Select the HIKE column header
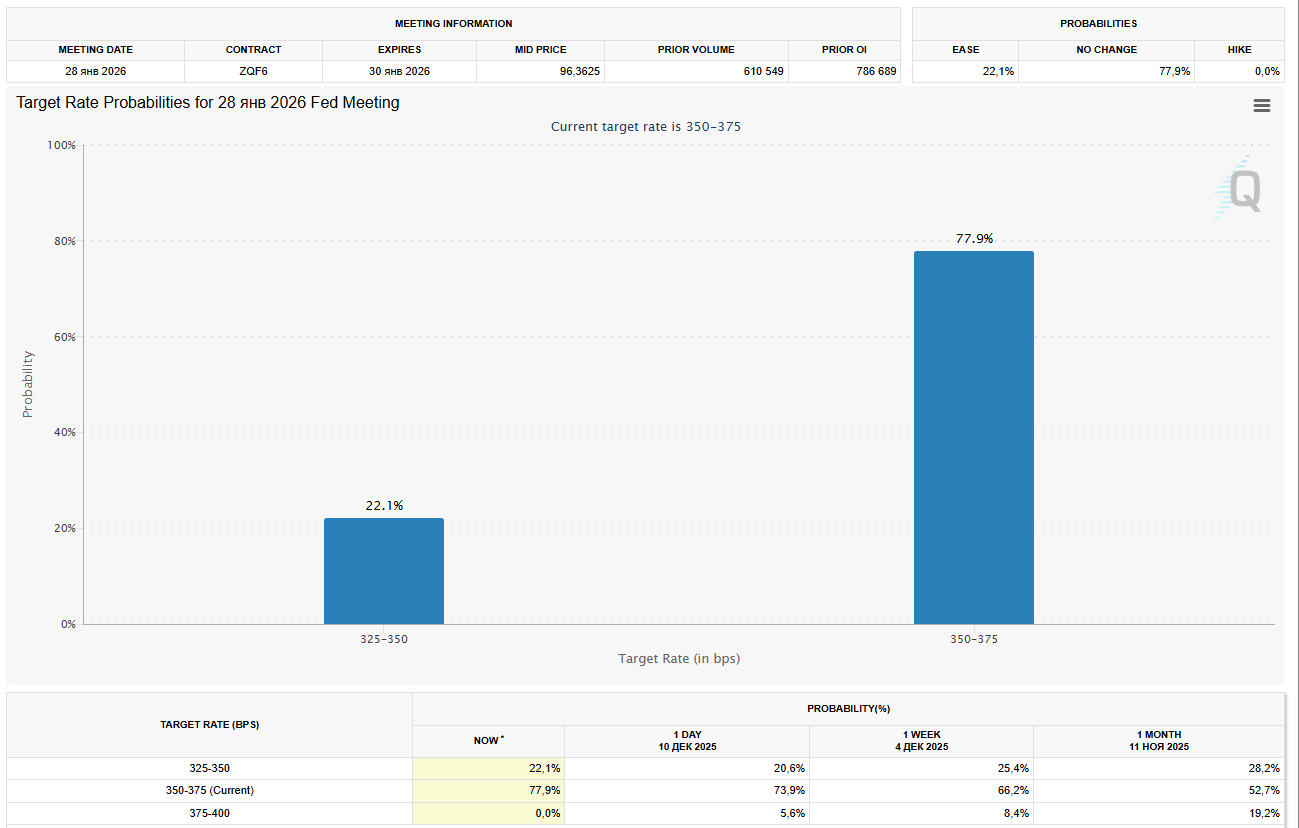Screen dimensions: 1299x828 pyautogui.click(x=1239, y=49)
